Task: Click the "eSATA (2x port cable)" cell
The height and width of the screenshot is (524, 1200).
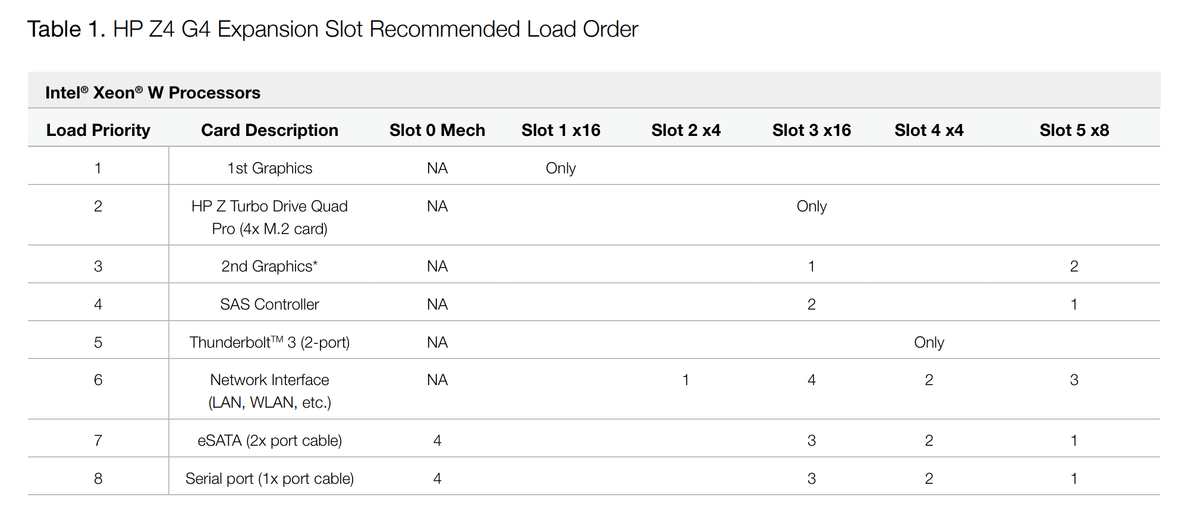Action: 269,440
